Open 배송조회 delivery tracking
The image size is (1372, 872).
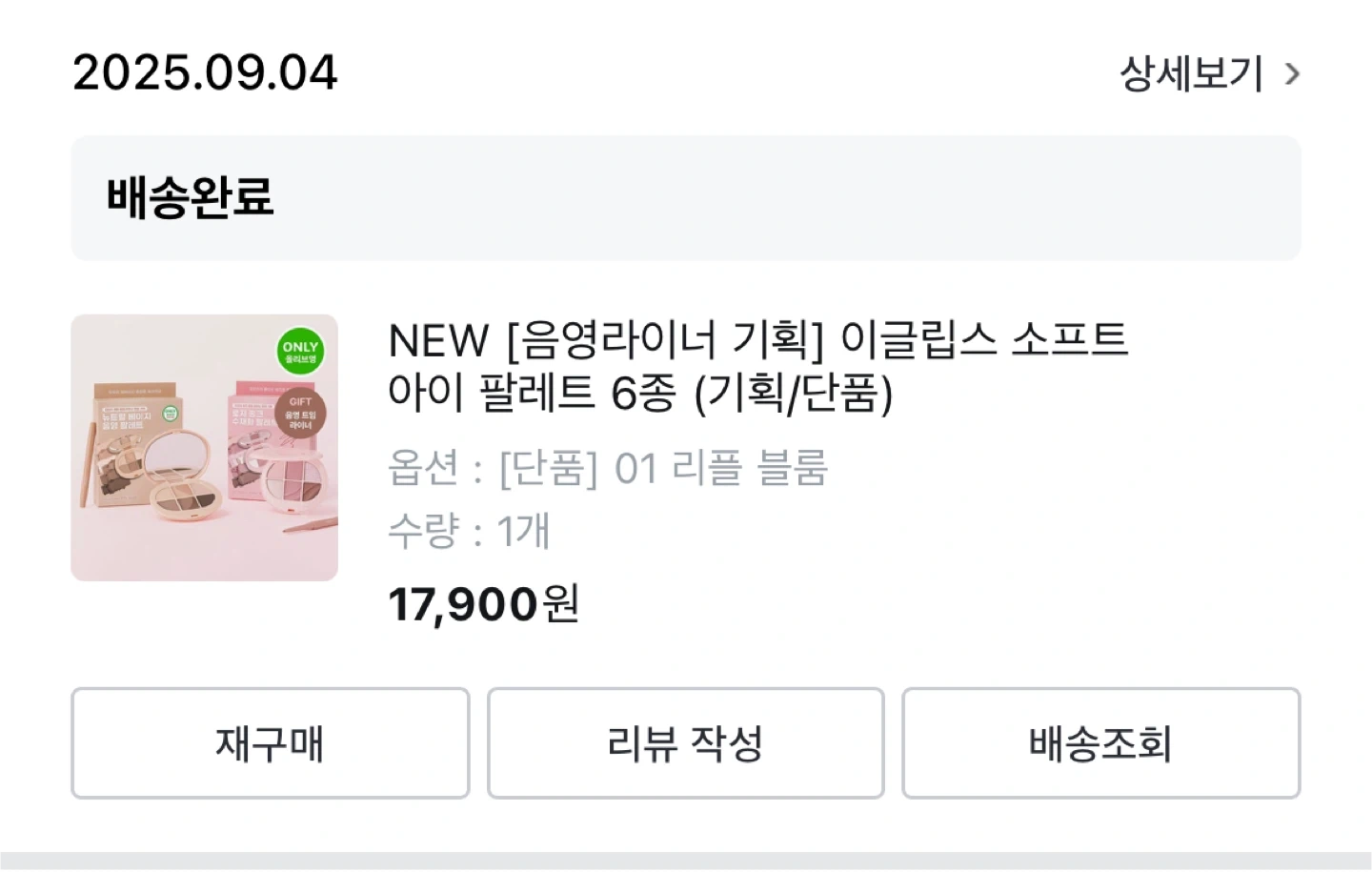coord(1100,743)
